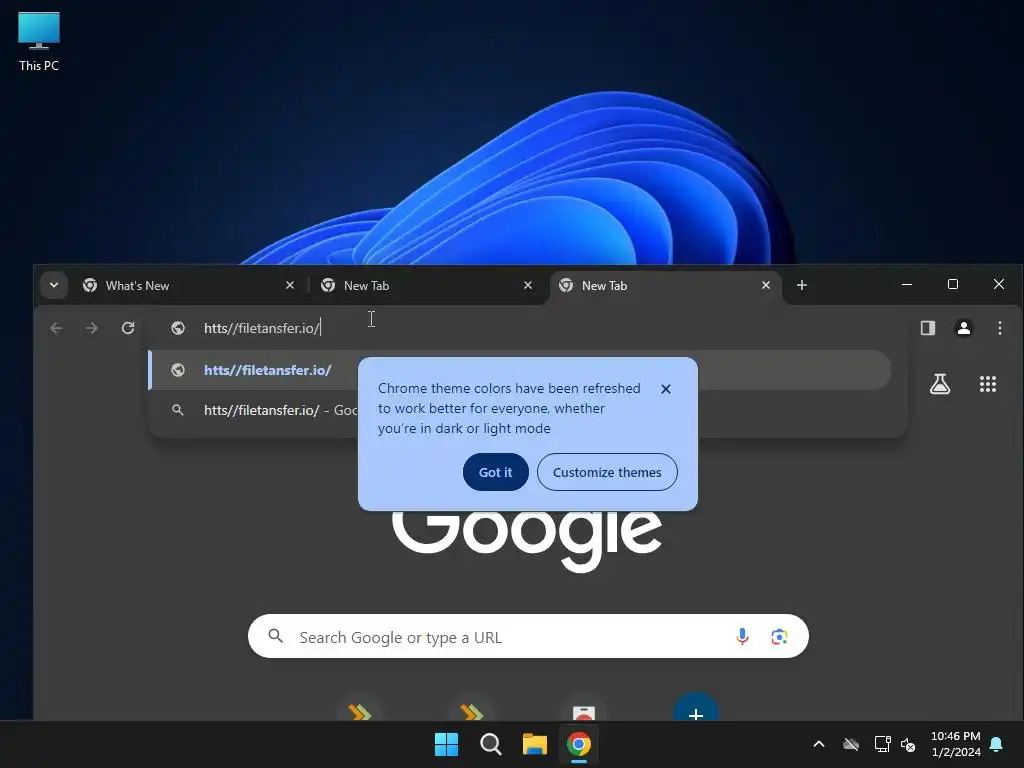The width and height of the screenshot is (1024, 768).
Task: Open a new tab with plus button
Action: (802, 285)
